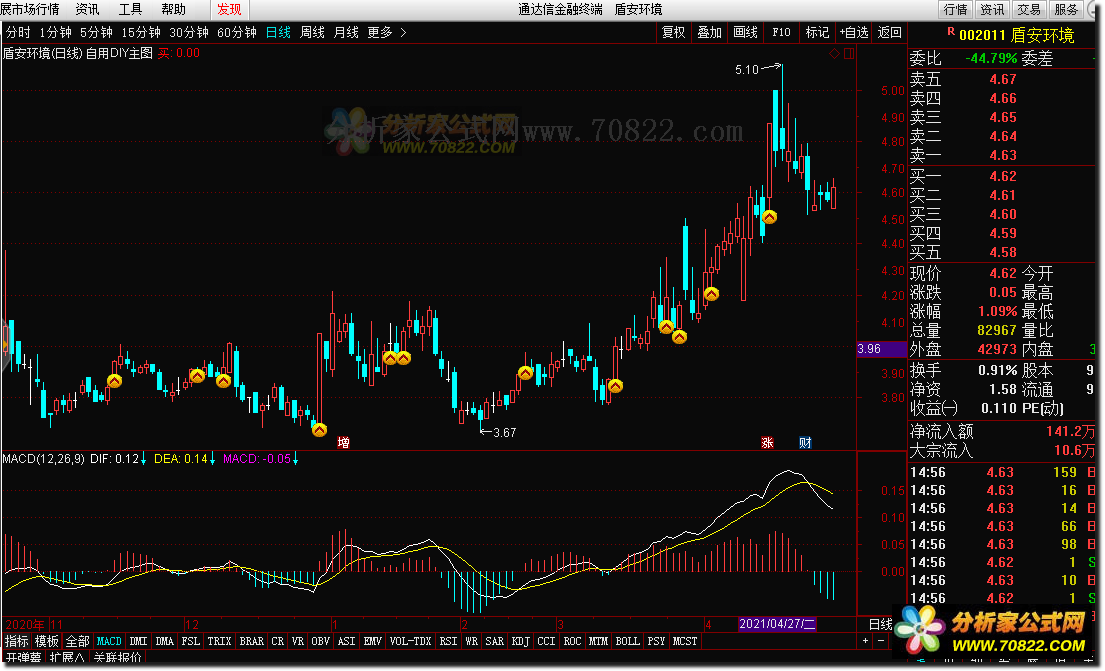
Task: Open the F10 company info
Action: click(x=782, y=32)
